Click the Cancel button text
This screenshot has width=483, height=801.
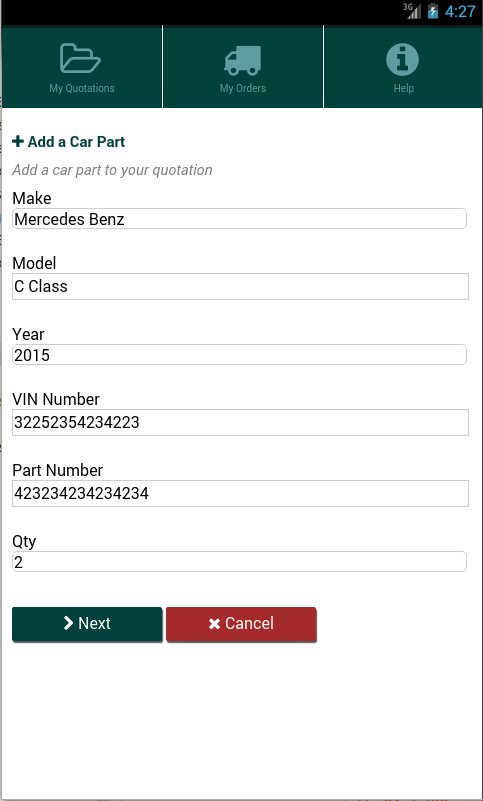(249, 623)
